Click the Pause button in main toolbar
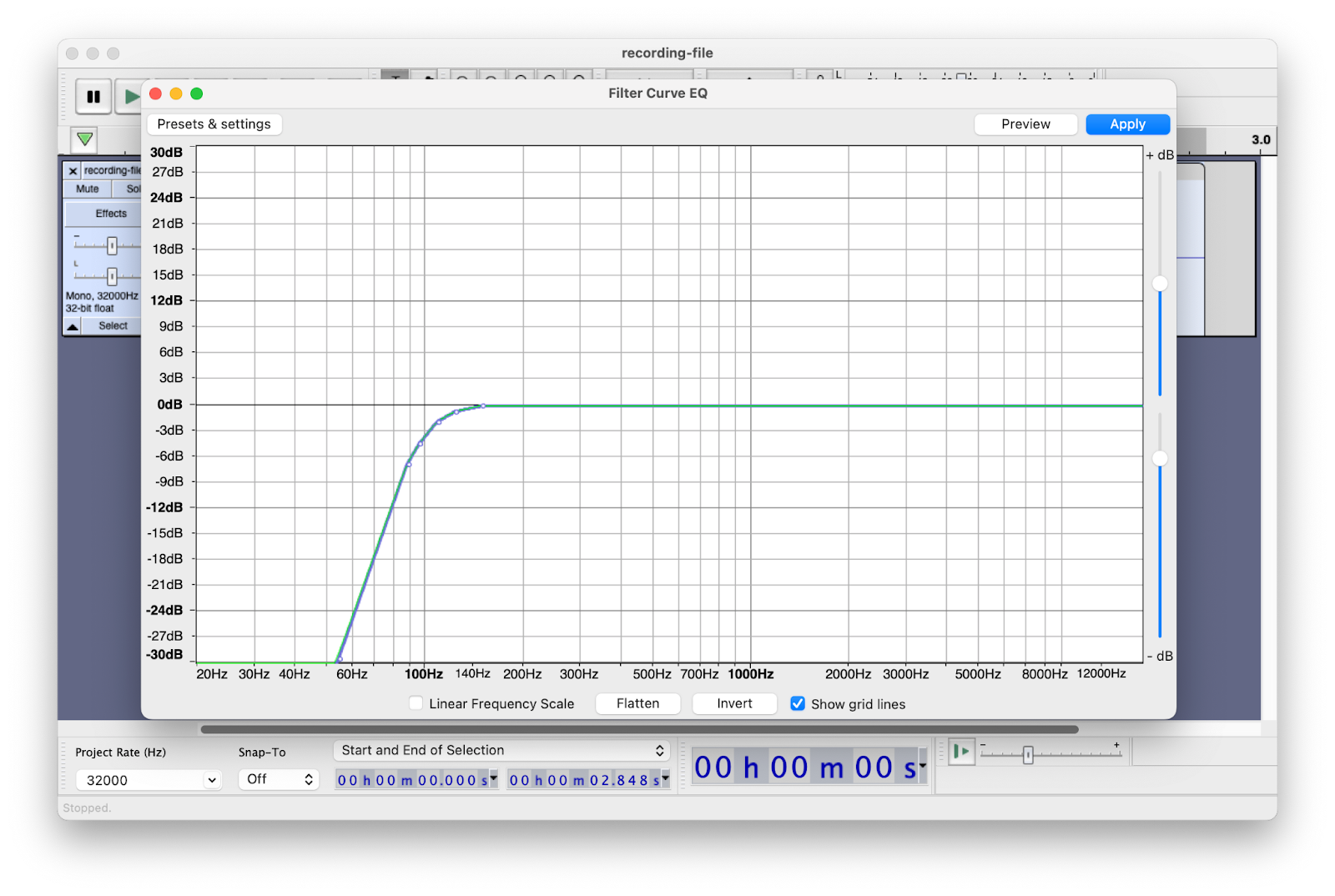This screenshot has width=1335, height=896. pyautogui.click(x=93, y=97)
